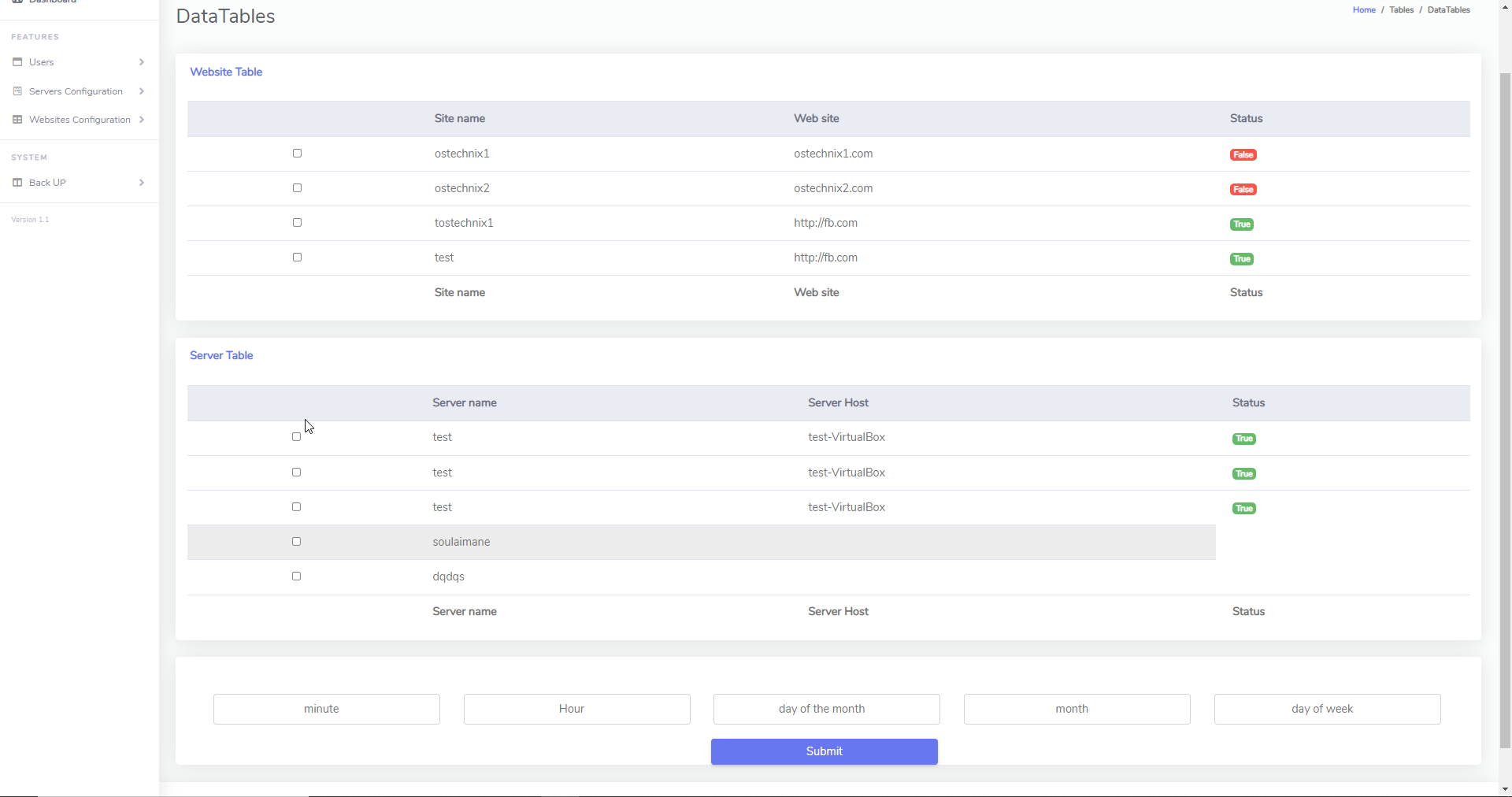Focus the Hour input field
The height and width of the screenshot is (797, 1512).
click(577, 709)
